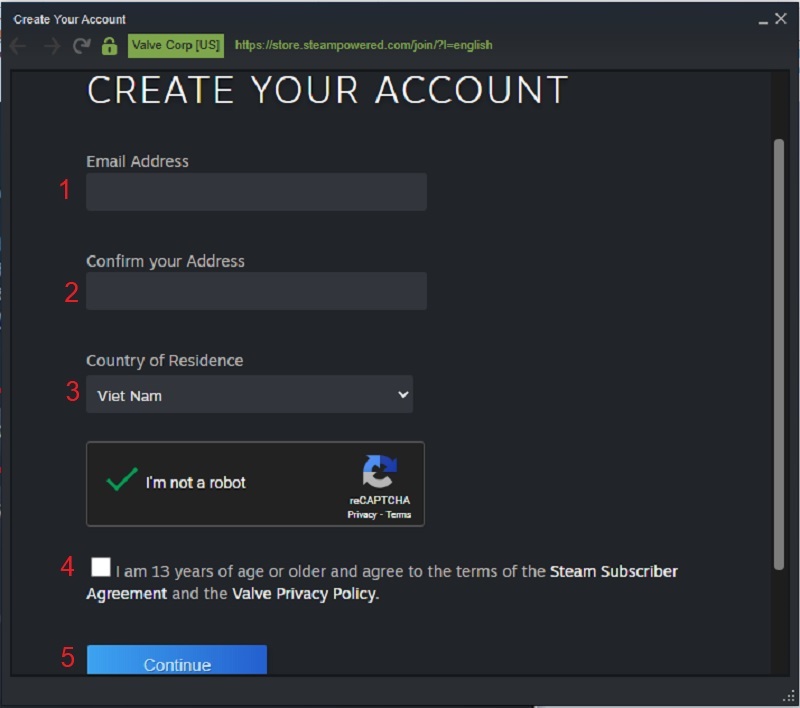Open the reCAPTCHA Privacy link
The width and height of the screenshot is (800, 708).
[x=362, y=515]
